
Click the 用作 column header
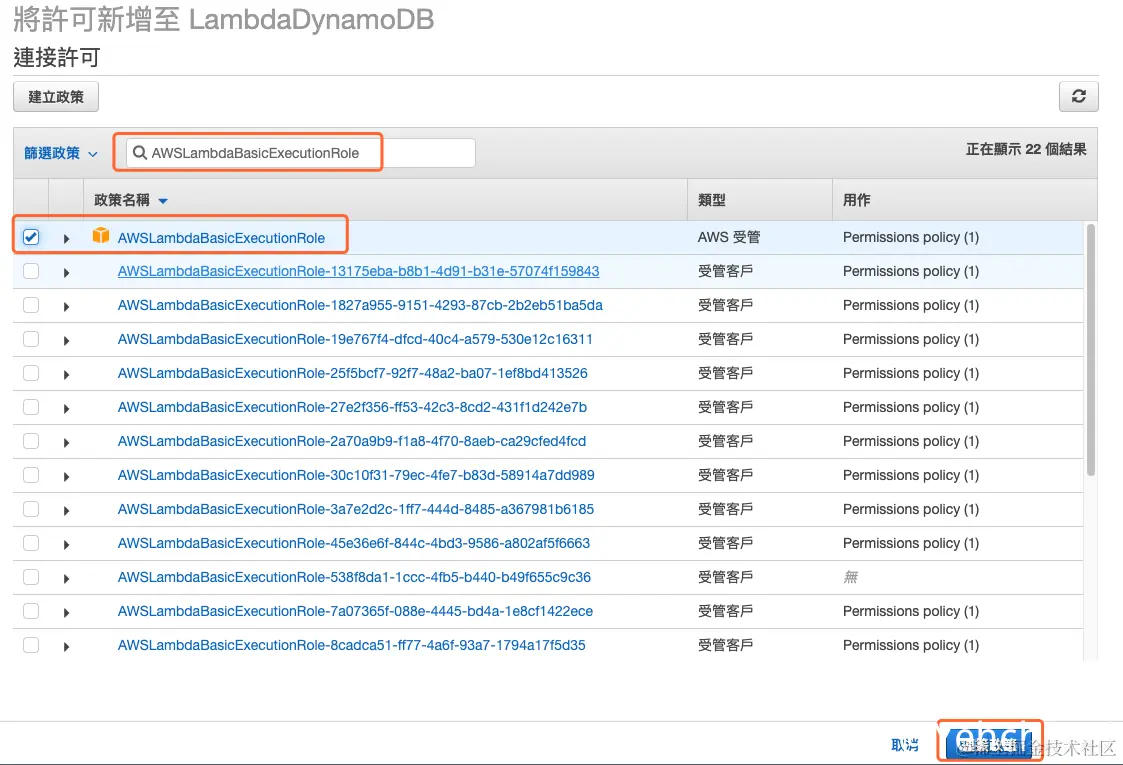857,200
